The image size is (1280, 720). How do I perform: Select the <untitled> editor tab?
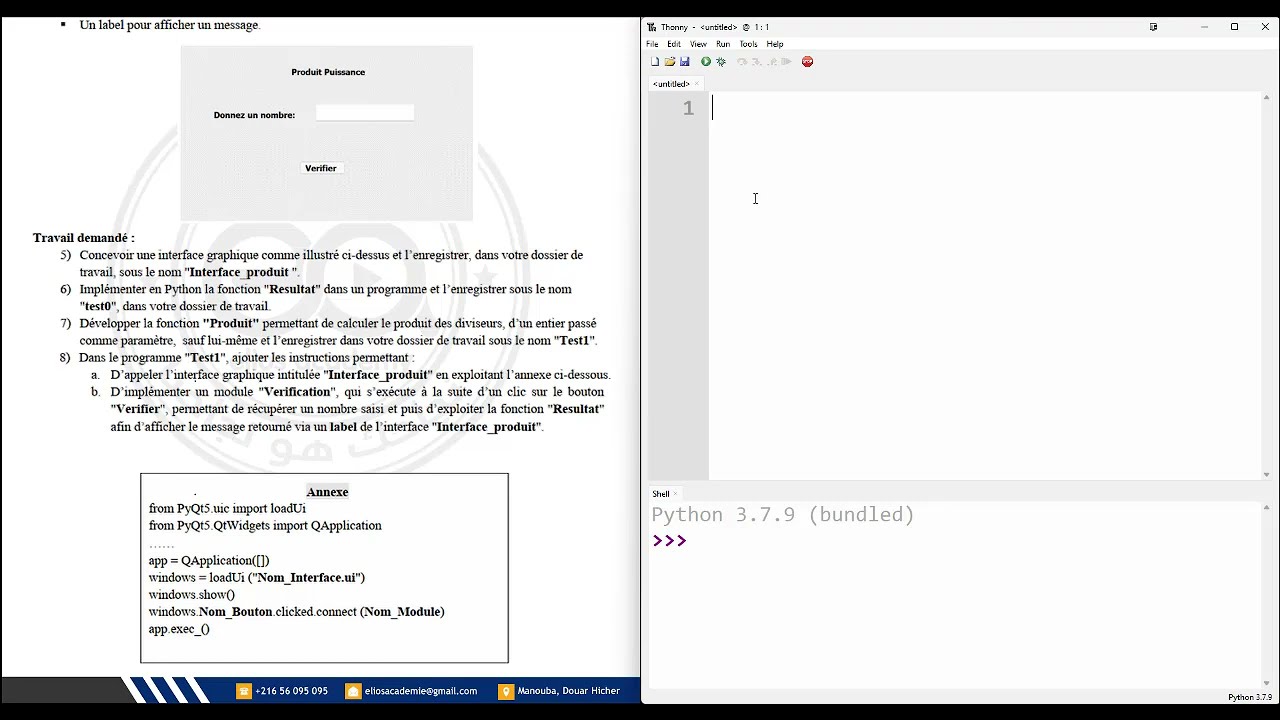point(671,84)
